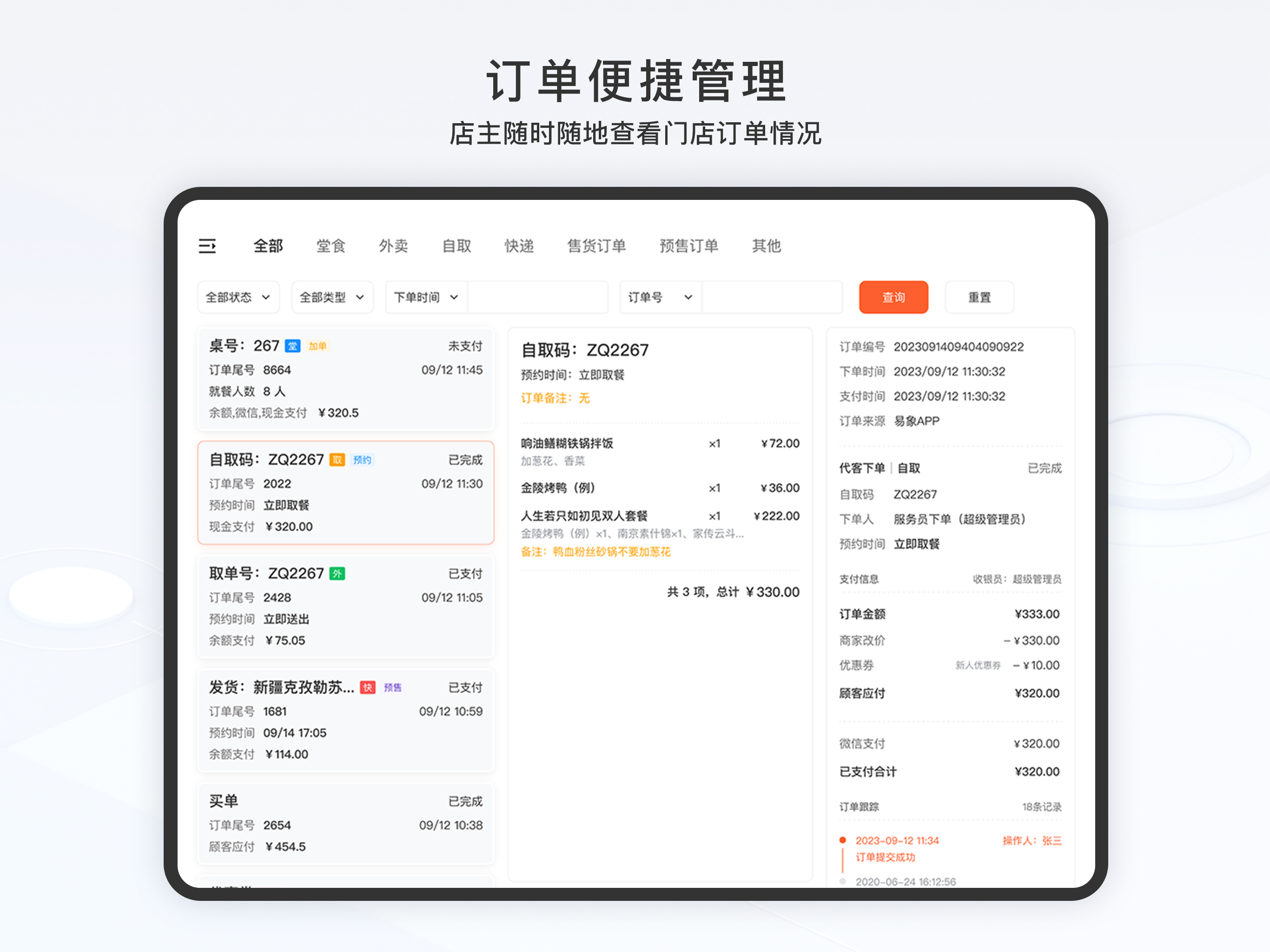Switch to the 其他 tab
The width and height of the screenshot is (1270, 952).
767,246
